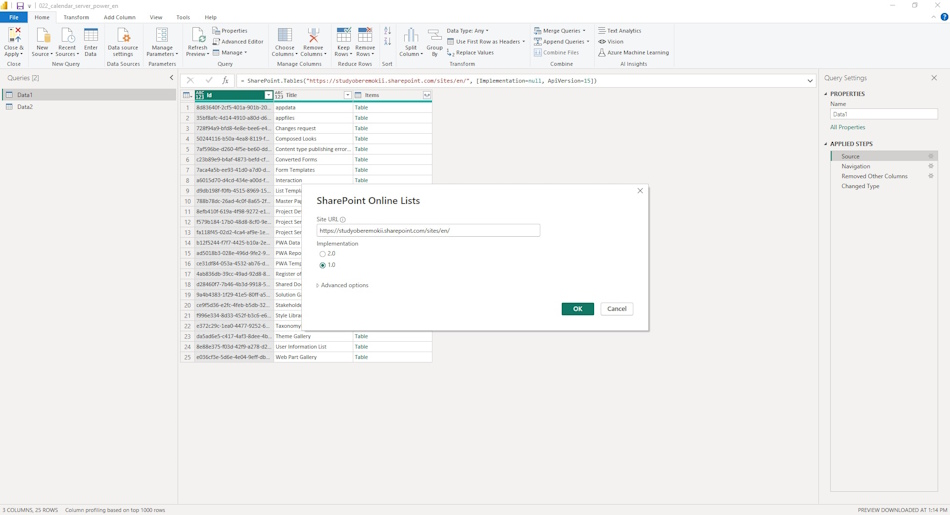Collapse the Queries pane

[171, 78]
